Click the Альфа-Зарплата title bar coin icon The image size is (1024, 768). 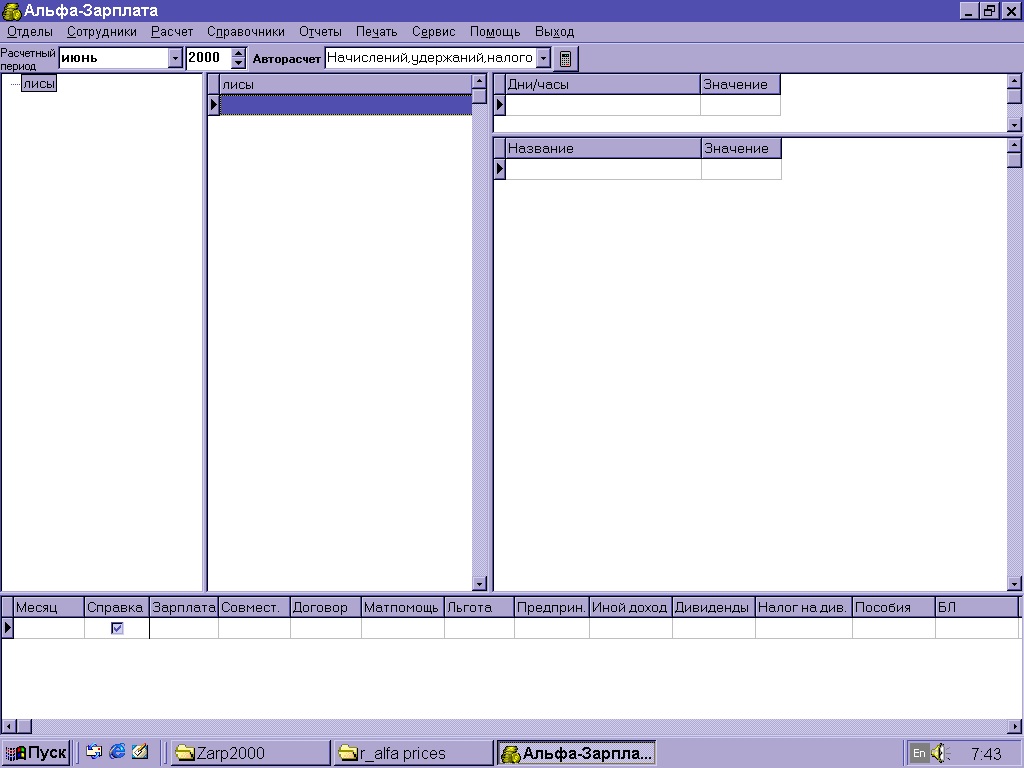(x=12, y=10)
